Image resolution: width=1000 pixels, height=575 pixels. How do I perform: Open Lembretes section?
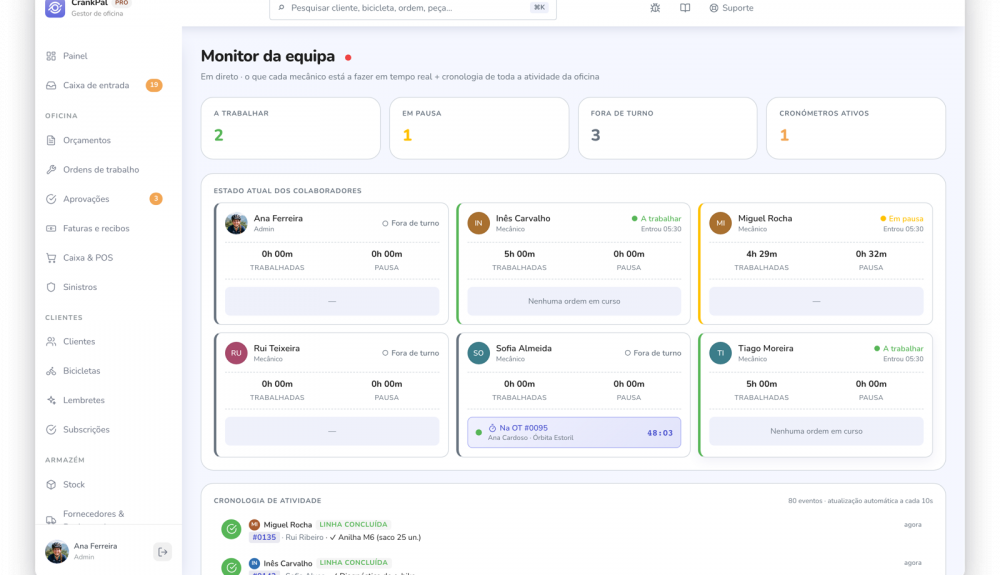click(84, 400)
